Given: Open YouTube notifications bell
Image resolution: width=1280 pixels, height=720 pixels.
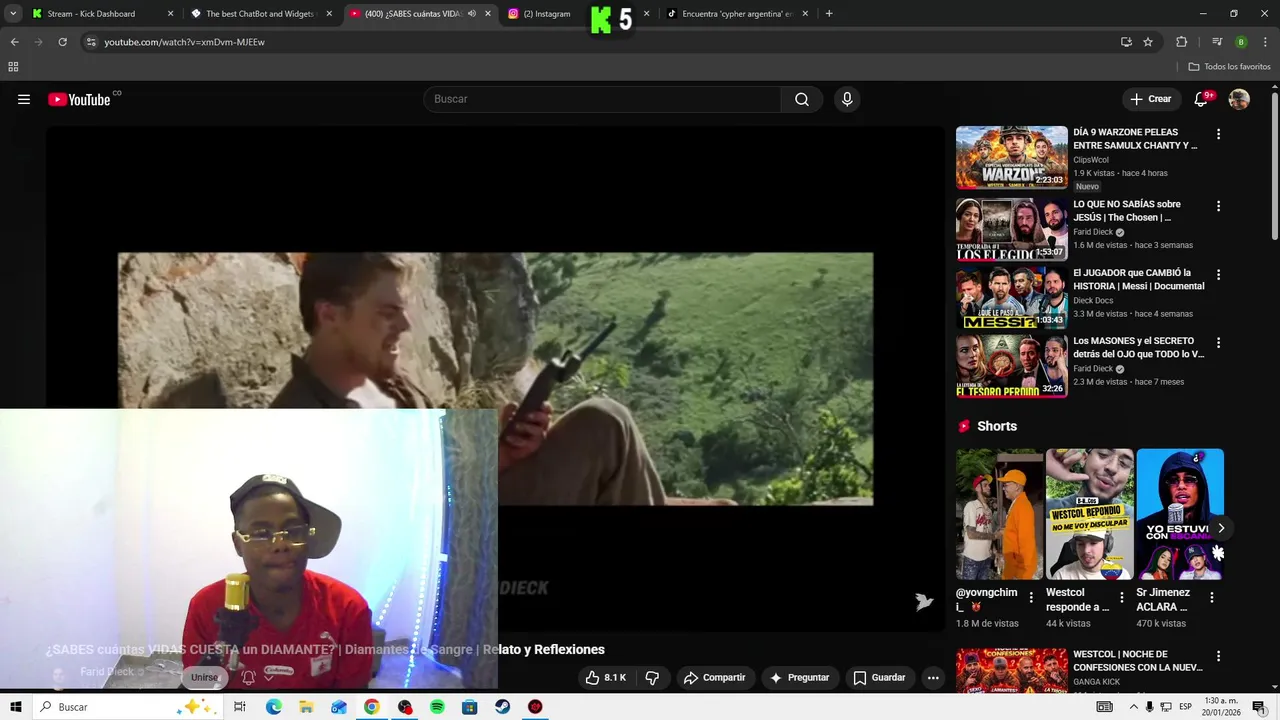Looking at the screenshot, I should point(1201,99).
